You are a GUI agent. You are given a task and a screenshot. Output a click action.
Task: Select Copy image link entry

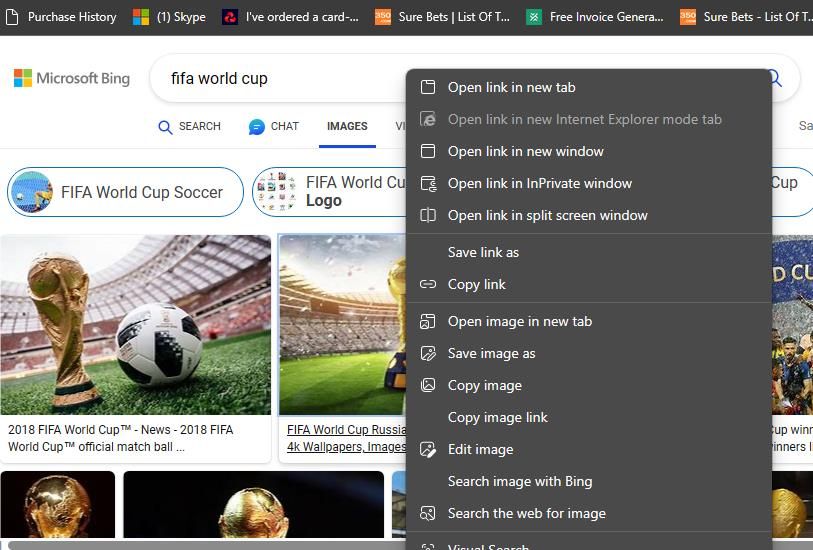click(x=589, y=417)
